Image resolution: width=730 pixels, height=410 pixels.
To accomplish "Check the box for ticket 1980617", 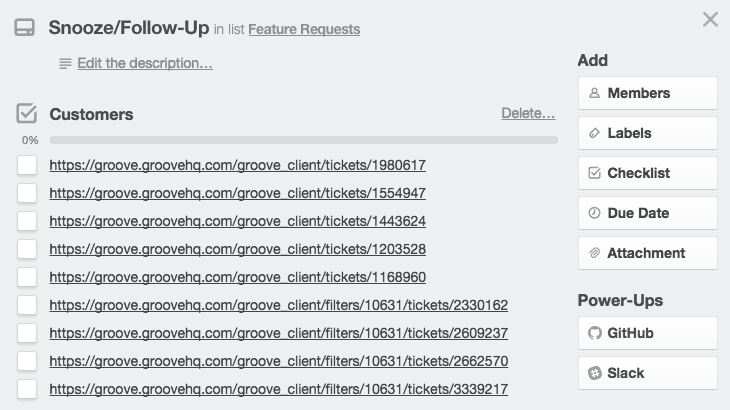I will pos(27,165).
